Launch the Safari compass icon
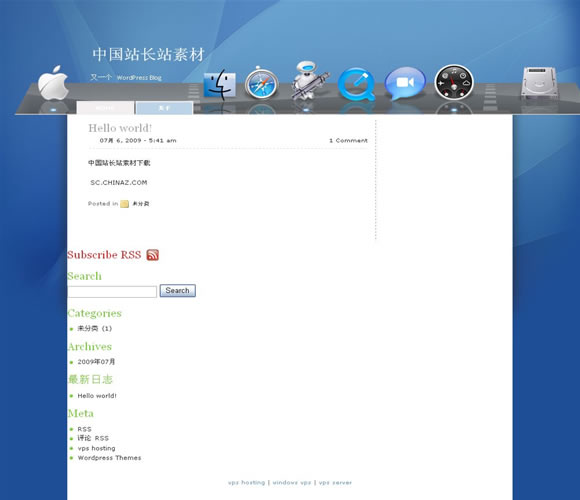 point(262,83)
